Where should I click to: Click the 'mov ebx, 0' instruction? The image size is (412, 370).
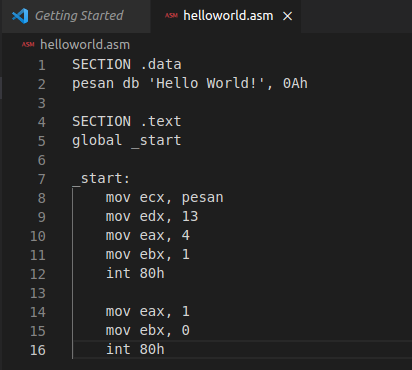[148, 330]
